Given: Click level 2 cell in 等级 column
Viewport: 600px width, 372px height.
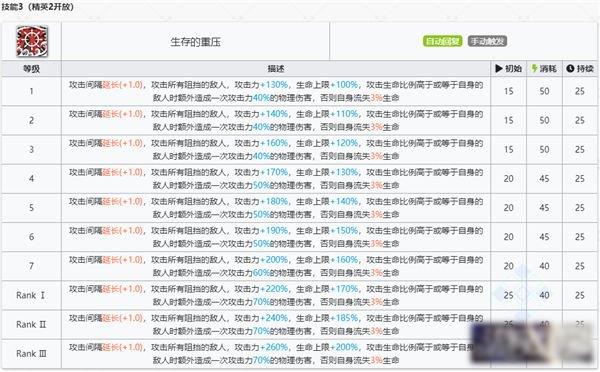Looking at the screenshot, I should coord(31,120).
